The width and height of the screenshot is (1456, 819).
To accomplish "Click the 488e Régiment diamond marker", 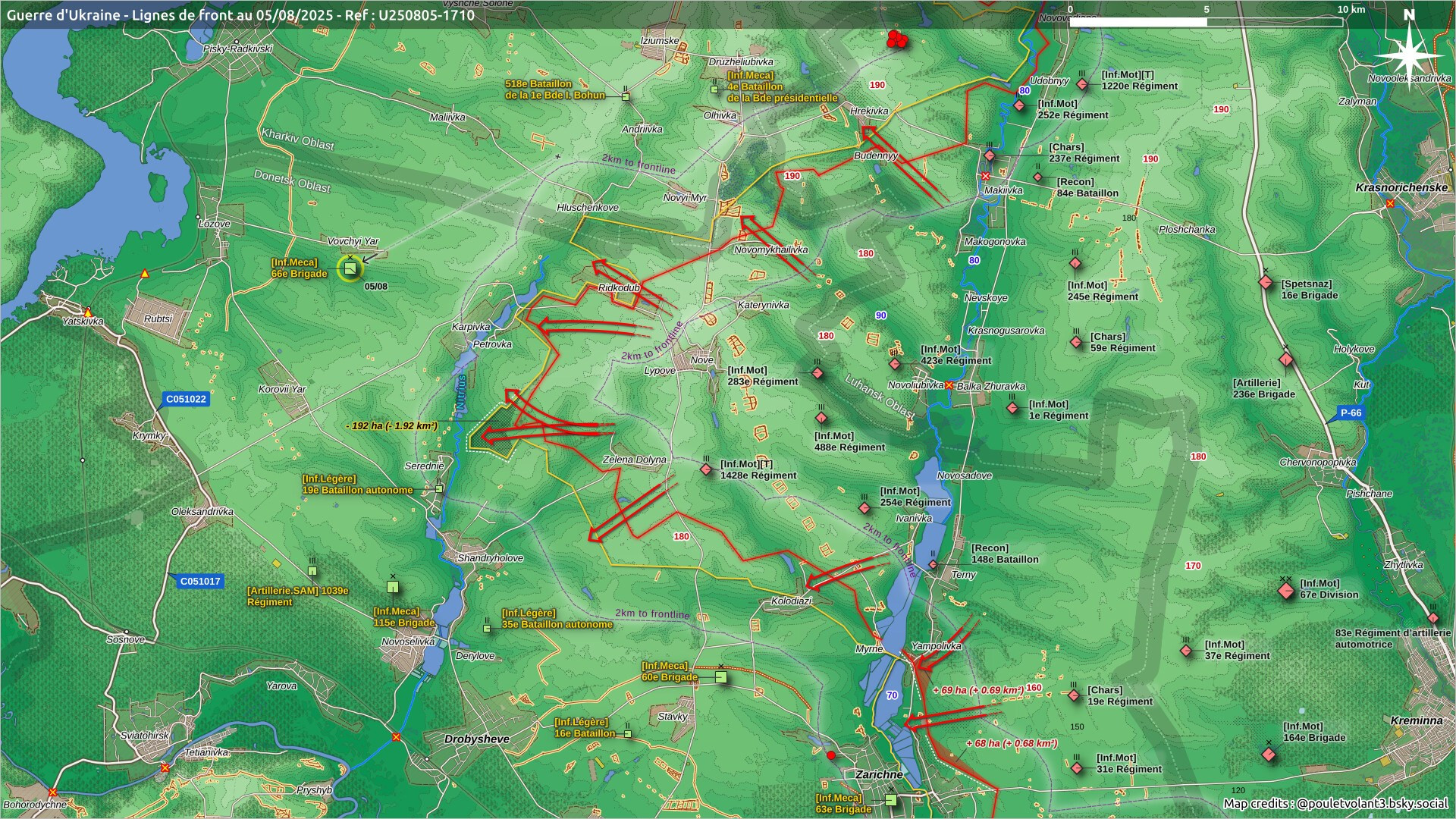I will [821, 418].
